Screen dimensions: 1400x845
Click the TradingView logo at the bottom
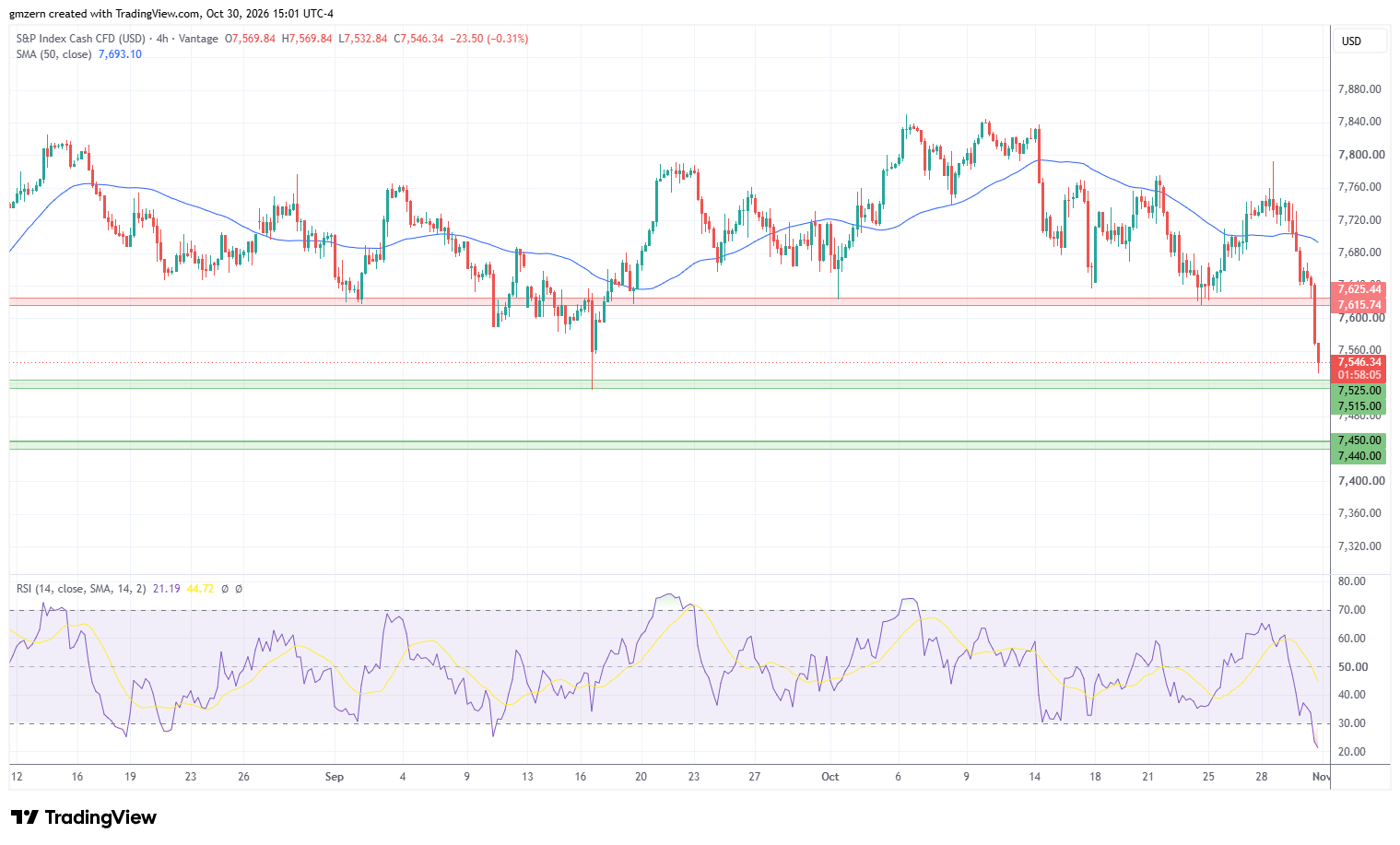coord(84,817)
